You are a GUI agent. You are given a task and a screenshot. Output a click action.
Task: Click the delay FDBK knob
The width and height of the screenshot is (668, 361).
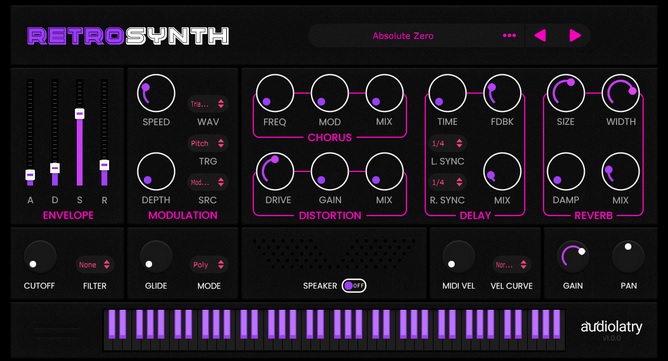502,93
